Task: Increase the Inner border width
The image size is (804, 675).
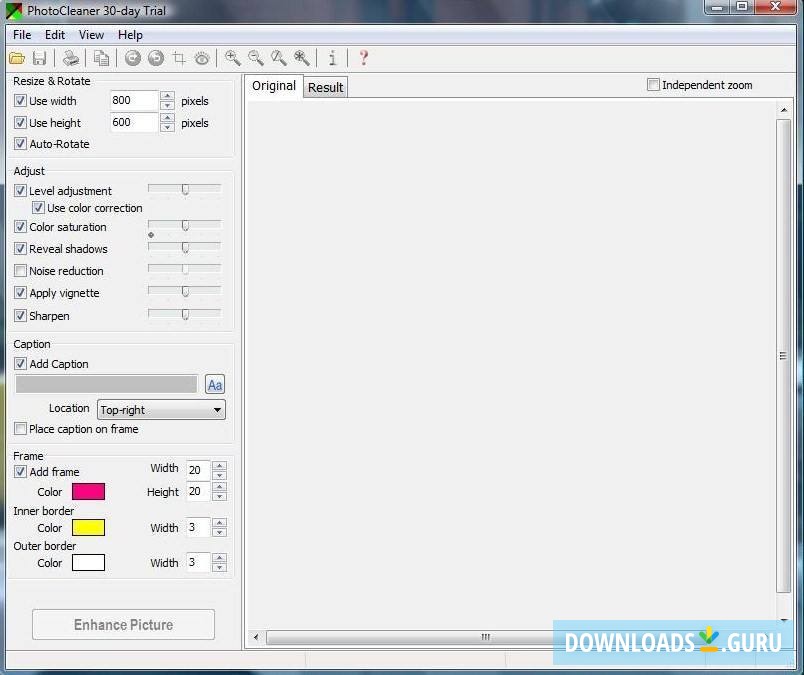Action: (219, 523)
